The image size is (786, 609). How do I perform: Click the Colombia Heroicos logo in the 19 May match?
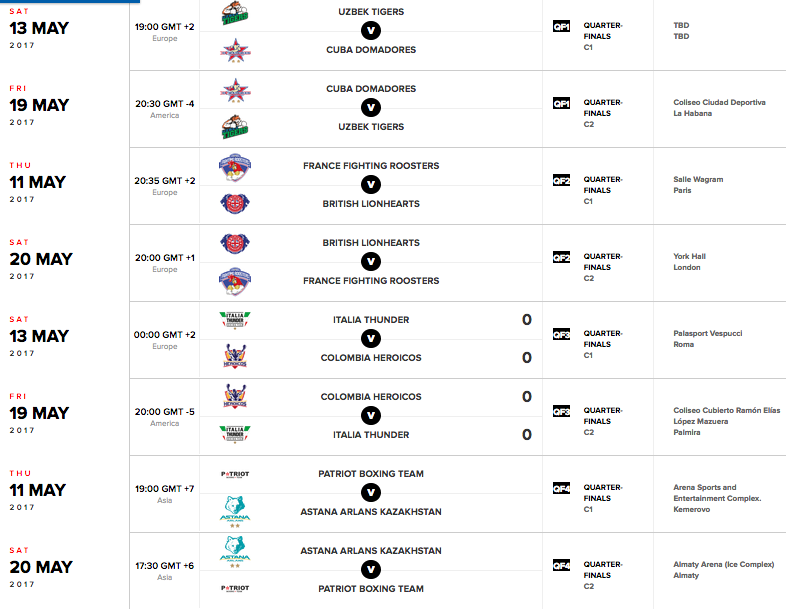(235, 396)
